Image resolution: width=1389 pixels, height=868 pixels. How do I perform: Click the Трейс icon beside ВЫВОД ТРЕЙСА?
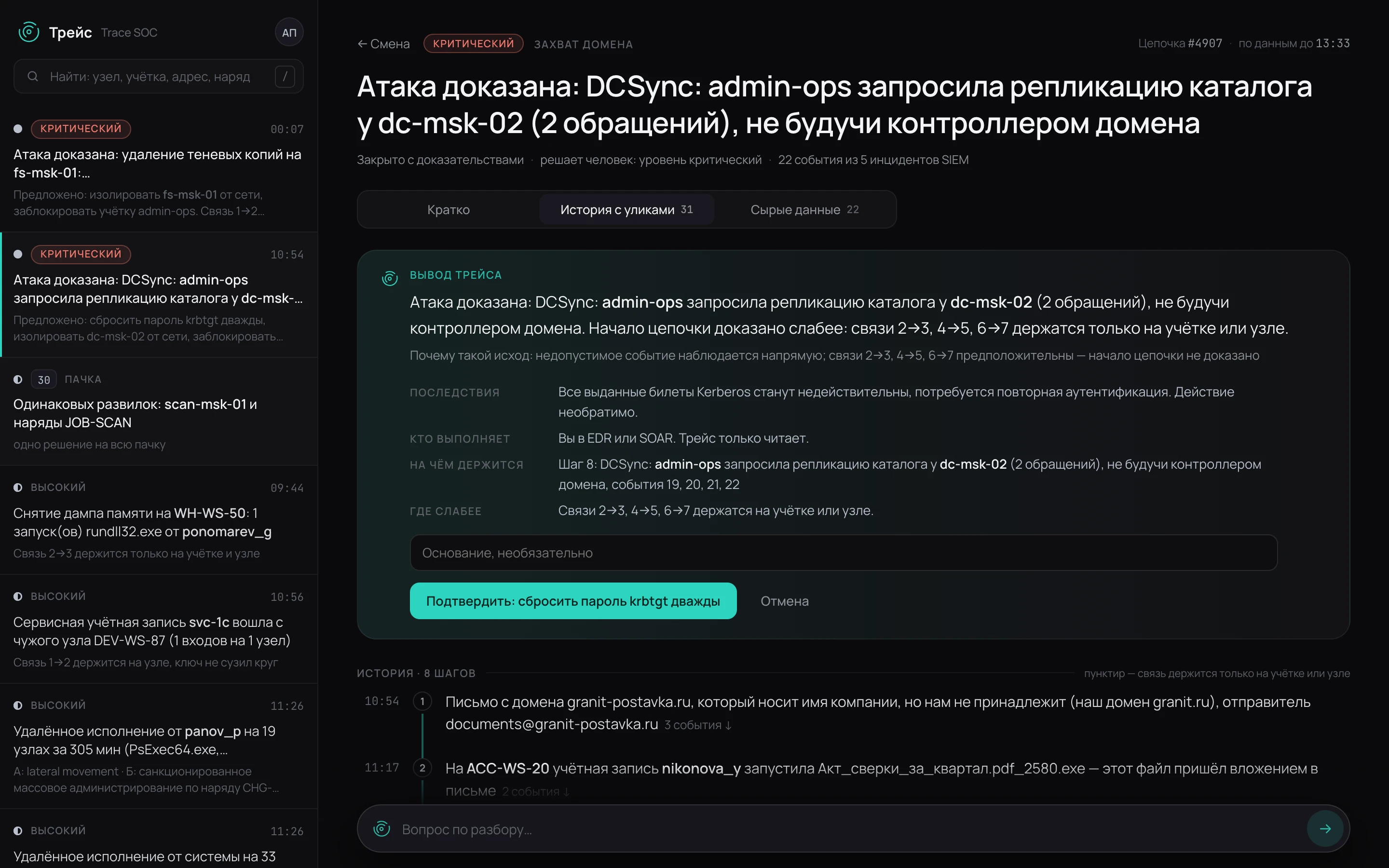click(390, 278)
